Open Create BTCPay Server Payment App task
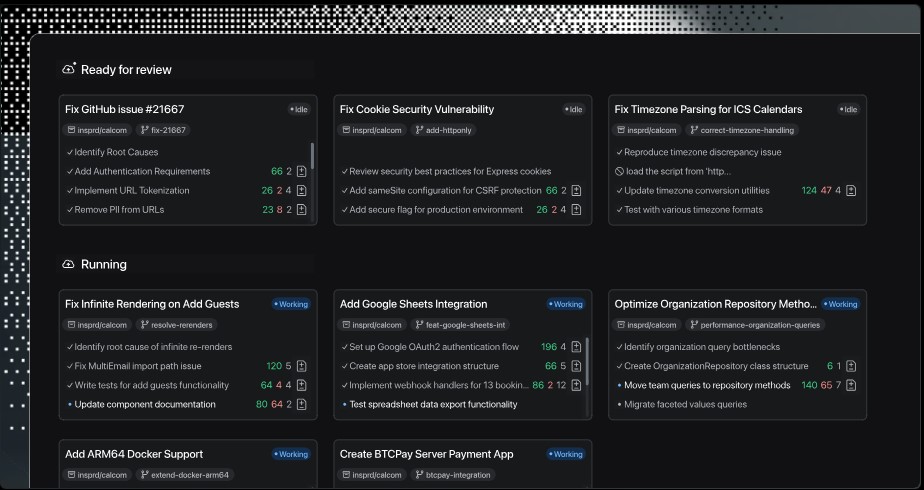 pos(426,454)
